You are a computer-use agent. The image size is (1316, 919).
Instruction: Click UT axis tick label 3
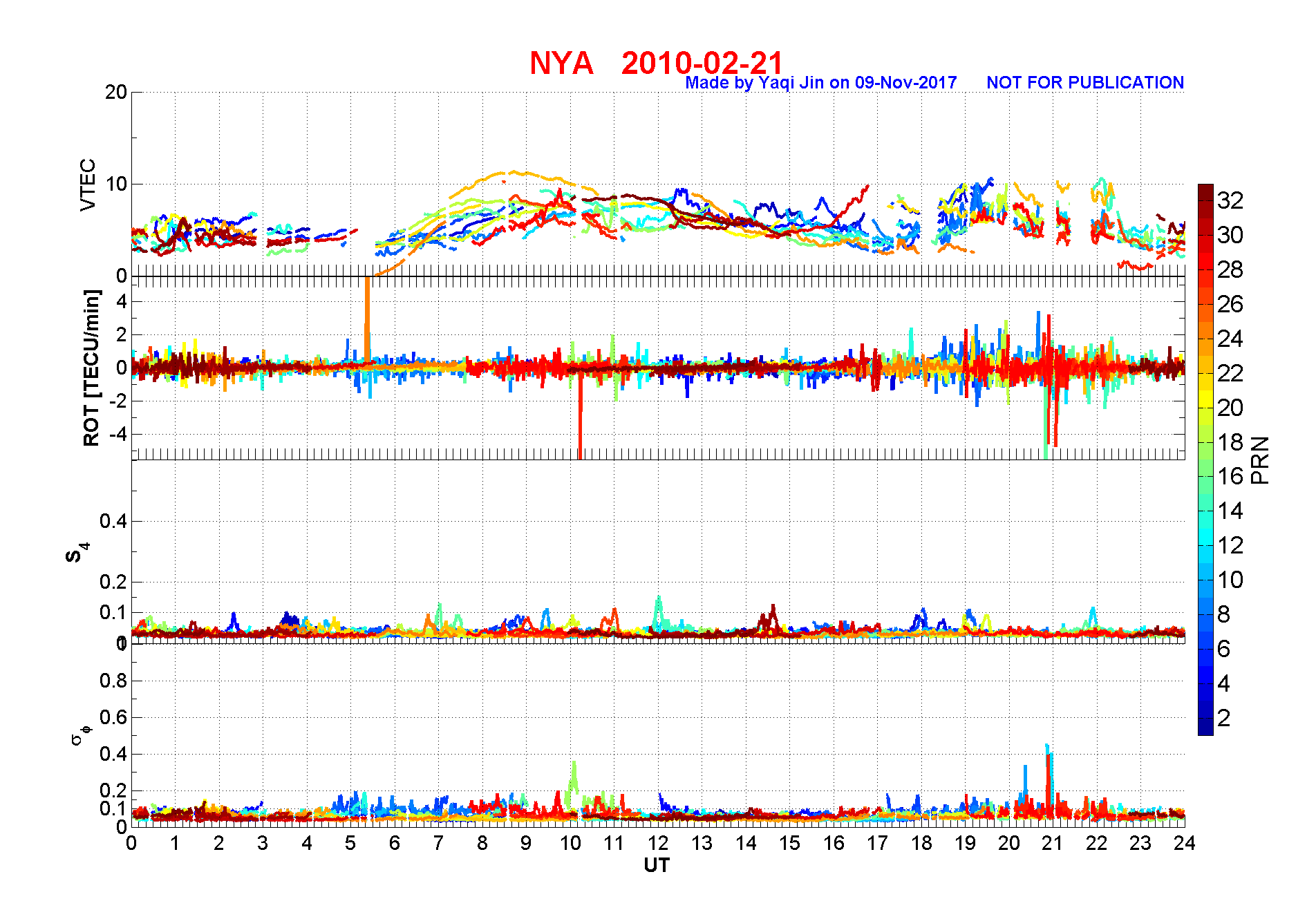pyautogui.click(x=263, y=843)
